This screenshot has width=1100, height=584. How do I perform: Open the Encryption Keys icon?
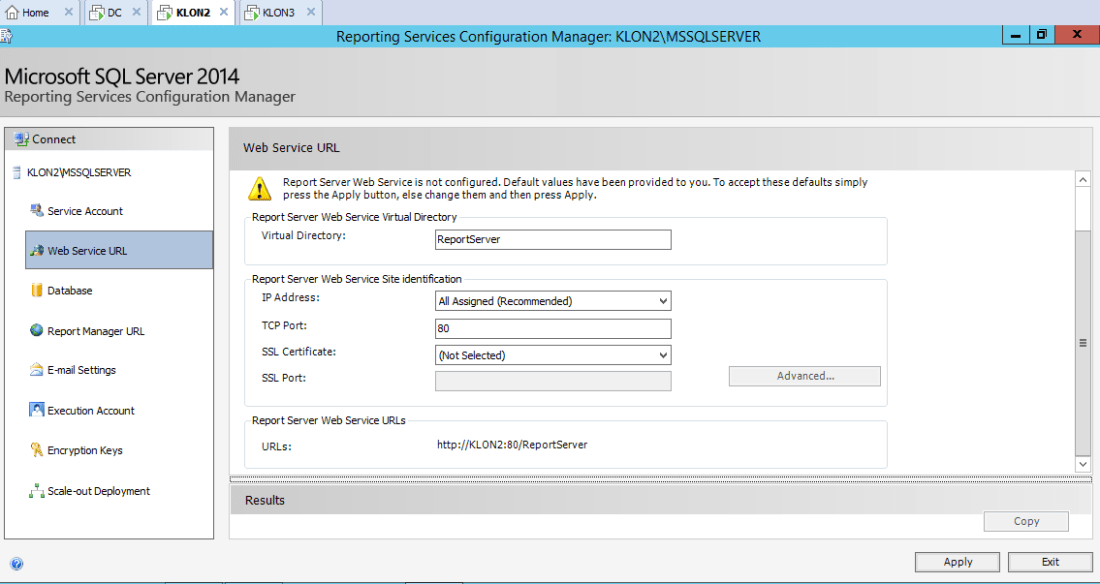37,451
